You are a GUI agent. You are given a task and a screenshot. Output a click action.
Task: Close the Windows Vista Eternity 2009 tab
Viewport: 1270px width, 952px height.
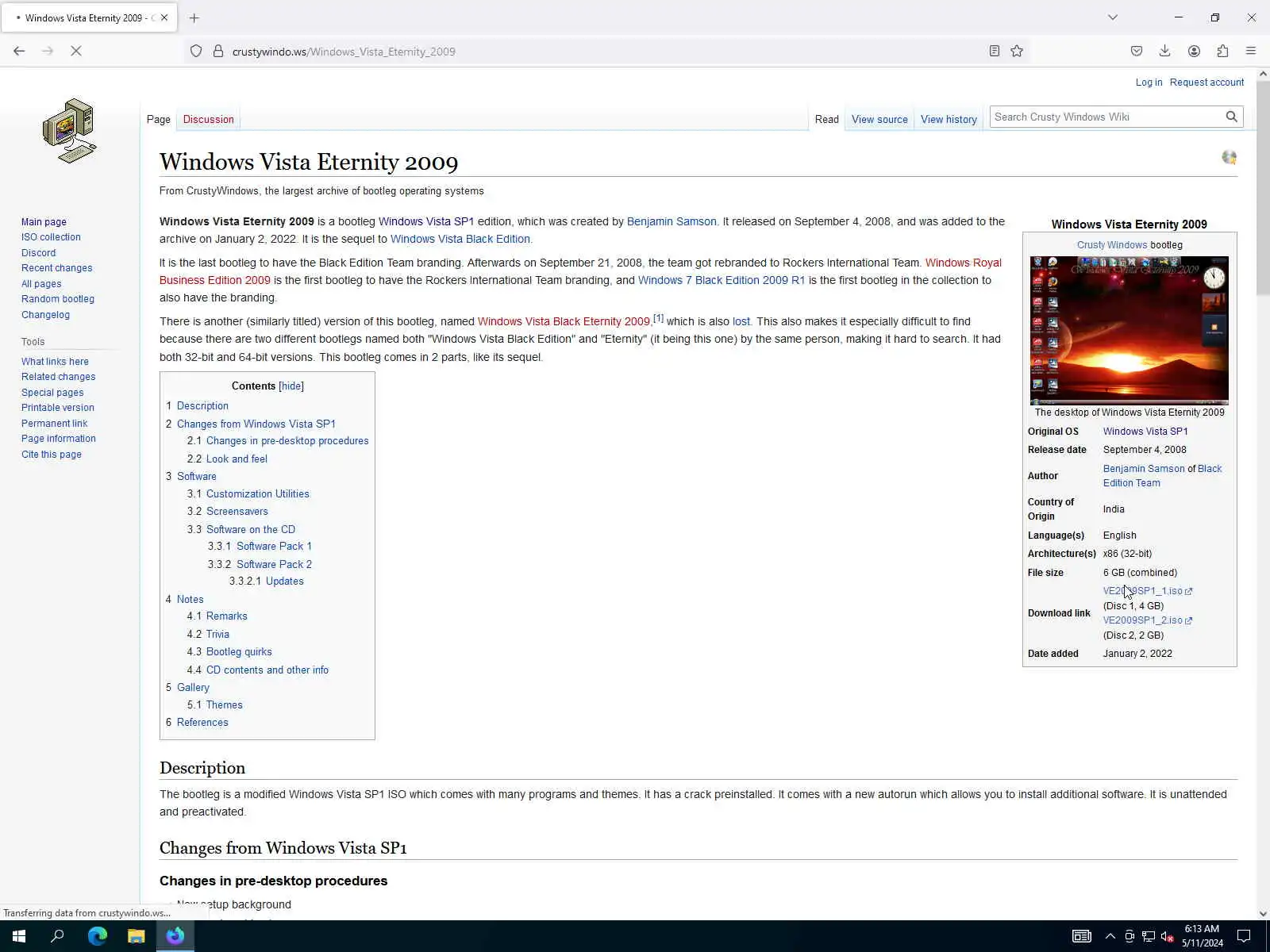[x=164, y=17]
